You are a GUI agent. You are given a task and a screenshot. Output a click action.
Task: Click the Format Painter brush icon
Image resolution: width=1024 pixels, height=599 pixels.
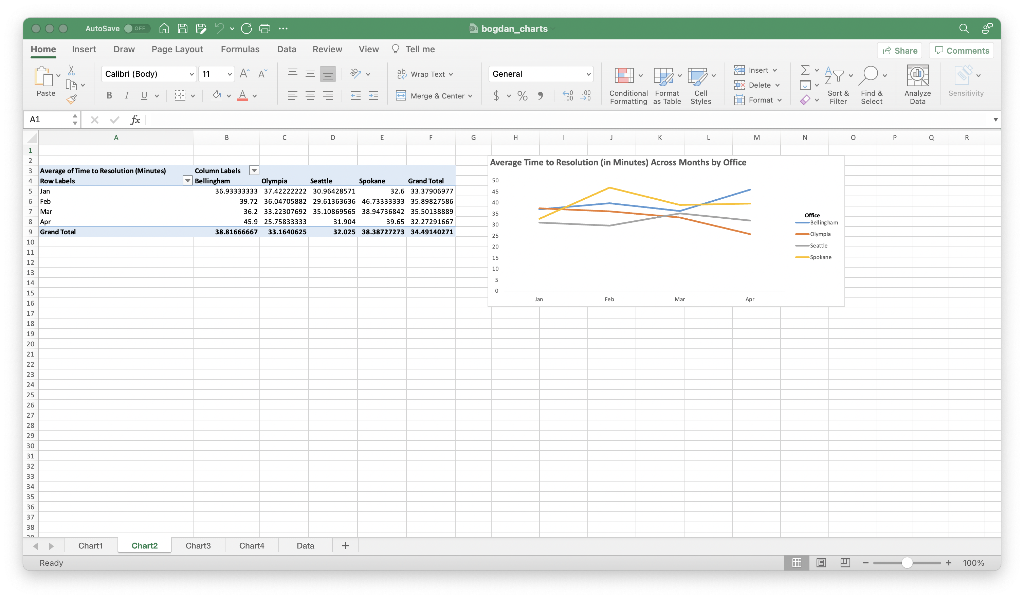click(x=71, y=99)
